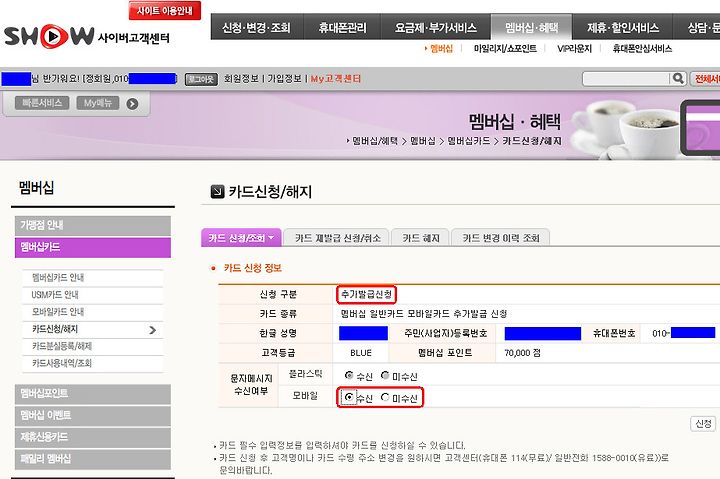
Task: Click 멤버십/혜택 in breadcrumb
Action: [x=375, y=141]
